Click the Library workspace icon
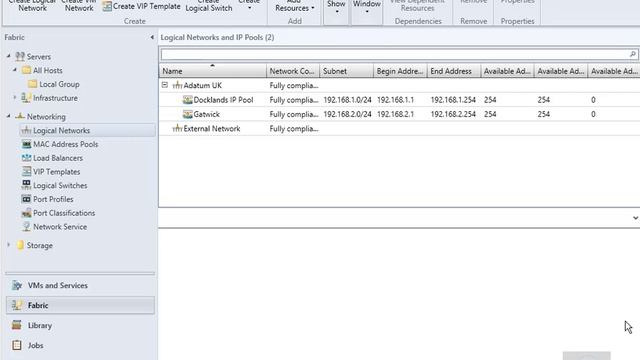 pos(17,325)
